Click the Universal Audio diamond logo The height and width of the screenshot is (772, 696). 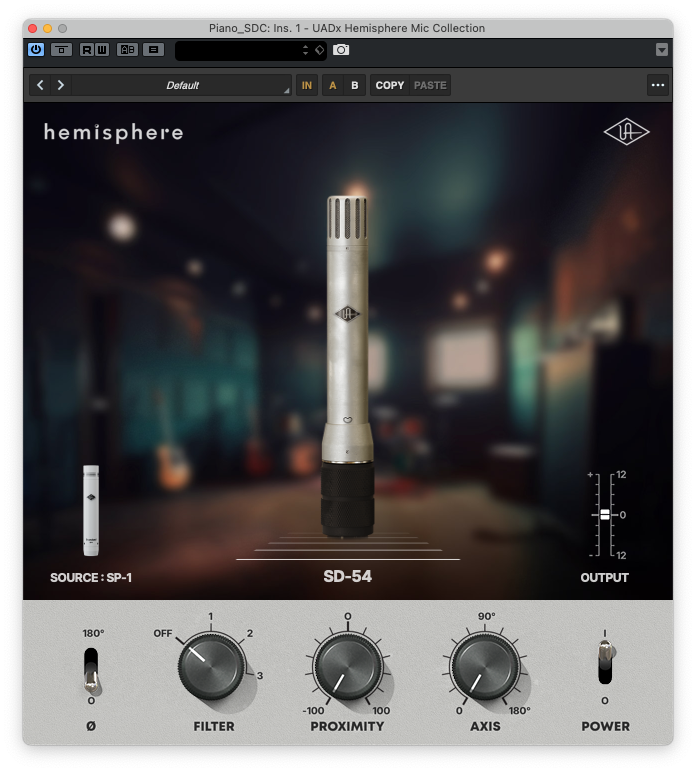coord(627,131)
